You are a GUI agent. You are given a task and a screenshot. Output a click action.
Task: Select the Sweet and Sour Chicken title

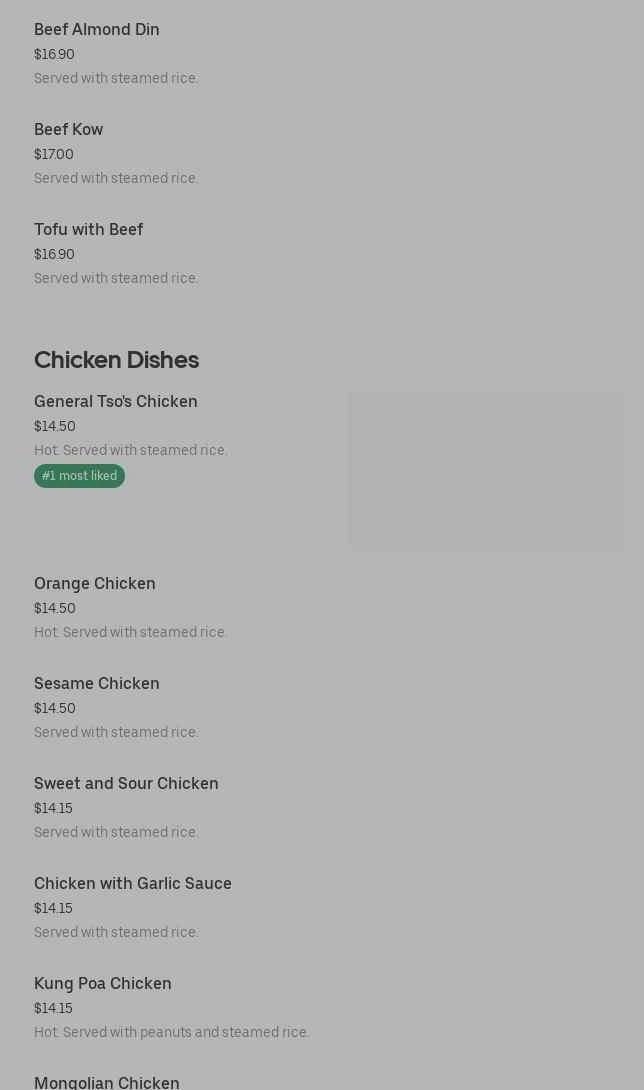(x=126, y=784)
